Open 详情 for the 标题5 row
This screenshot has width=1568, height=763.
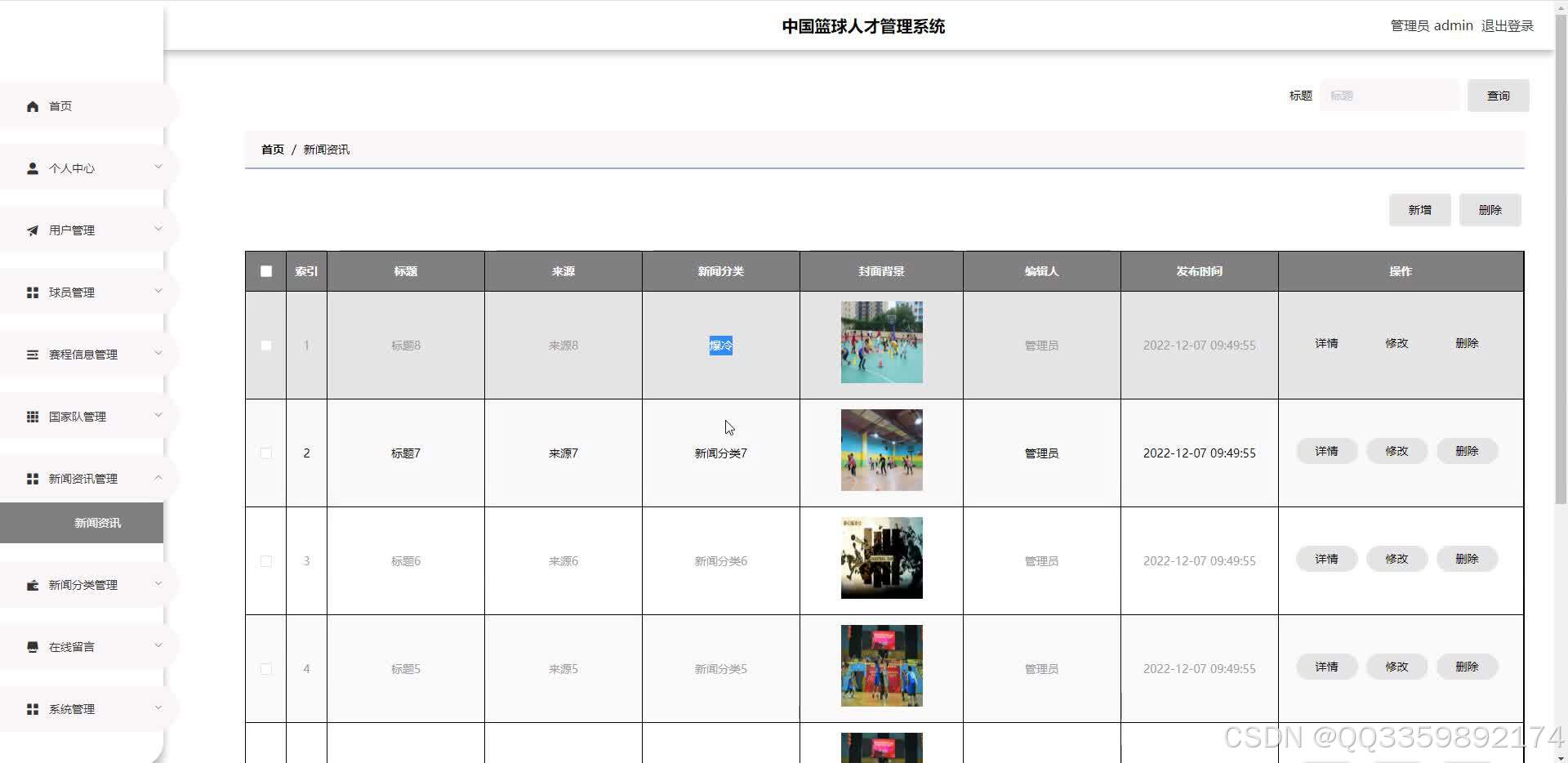[x=1326, y=667]
